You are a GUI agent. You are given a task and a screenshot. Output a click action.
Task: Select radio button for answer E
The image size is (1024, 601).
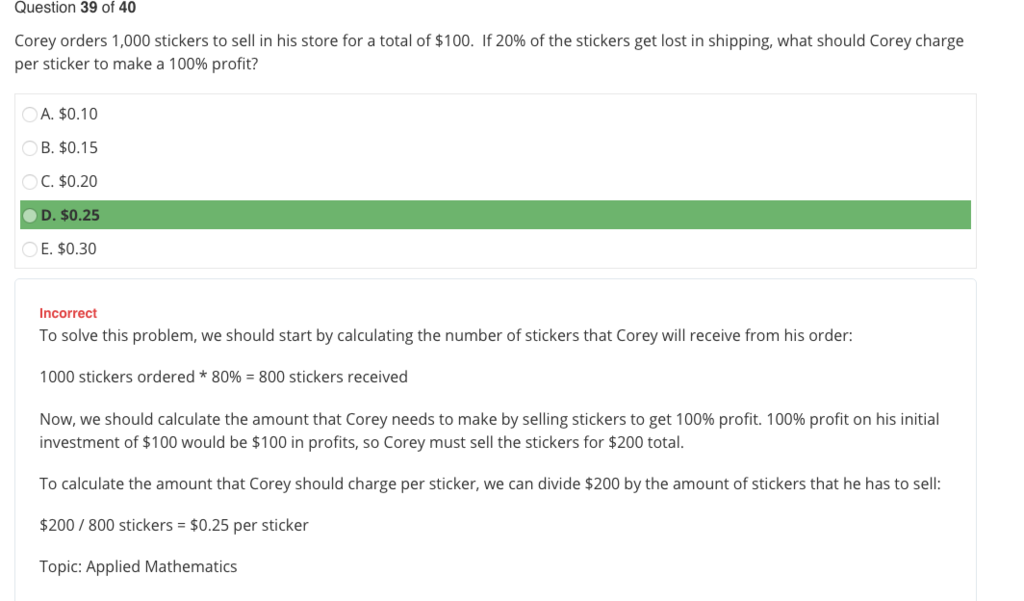30,249
